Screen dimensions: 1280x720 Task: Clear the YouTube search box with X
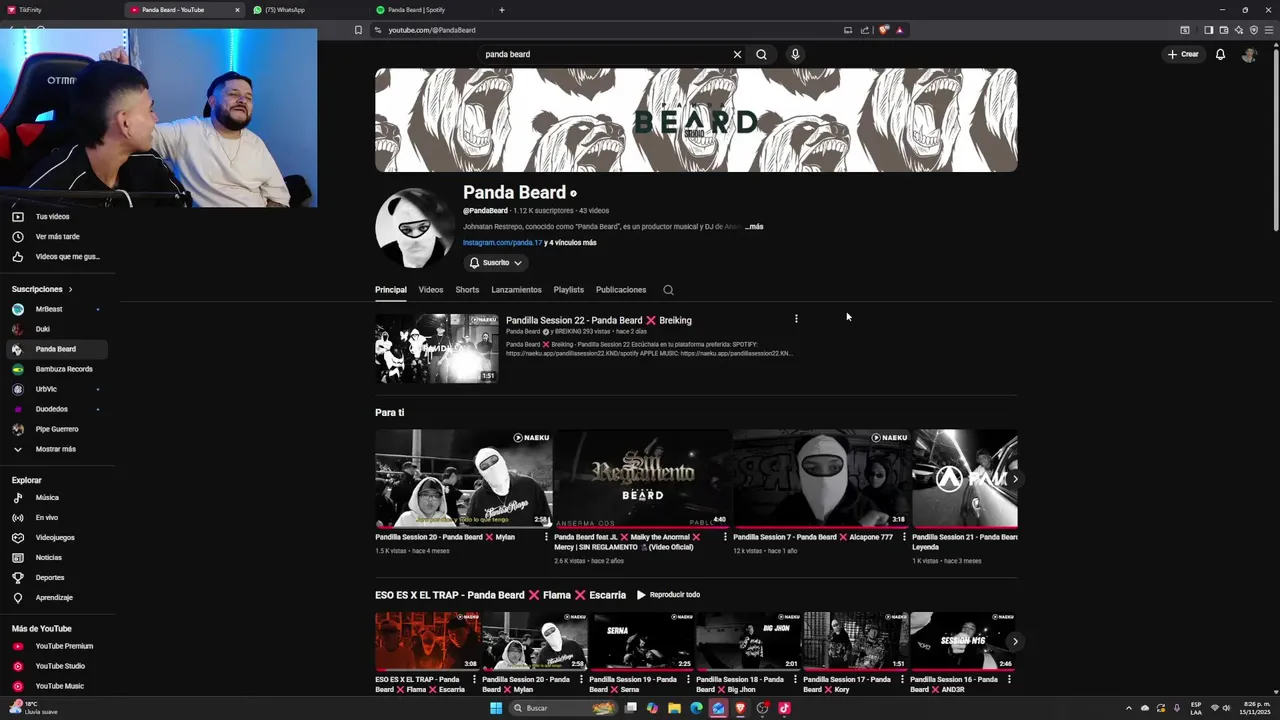tap(737, 54)
